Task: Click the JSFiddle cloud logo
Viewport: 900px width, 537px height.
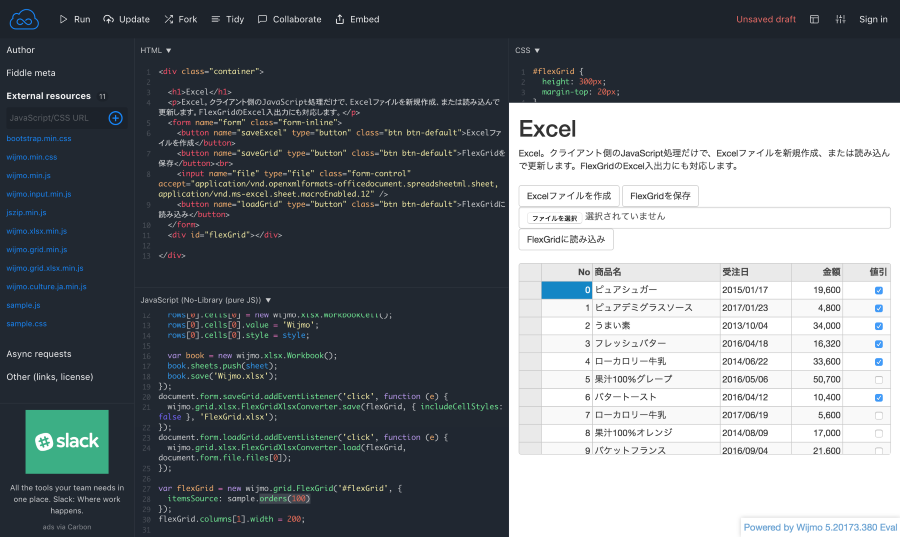Action: tap(24, 20)
